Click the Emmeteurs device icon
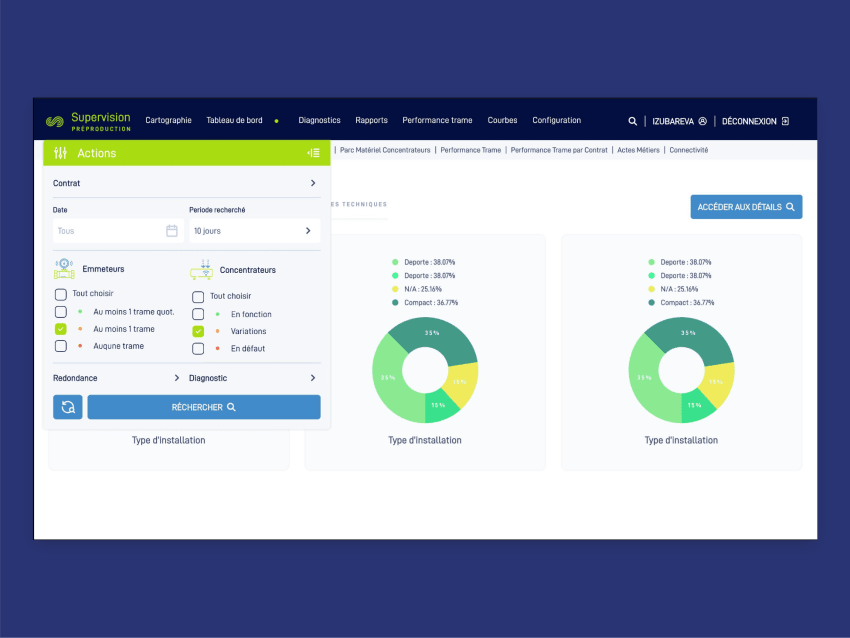The width and height of the screenshot is (850, 638). [63, 268]
